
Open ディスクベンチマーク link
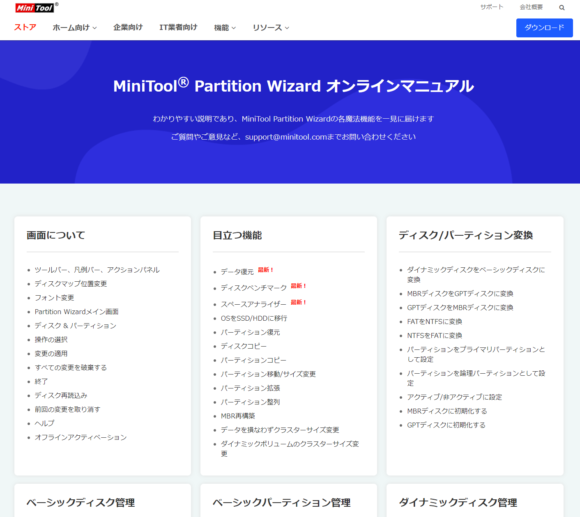[x=254, y=288]
